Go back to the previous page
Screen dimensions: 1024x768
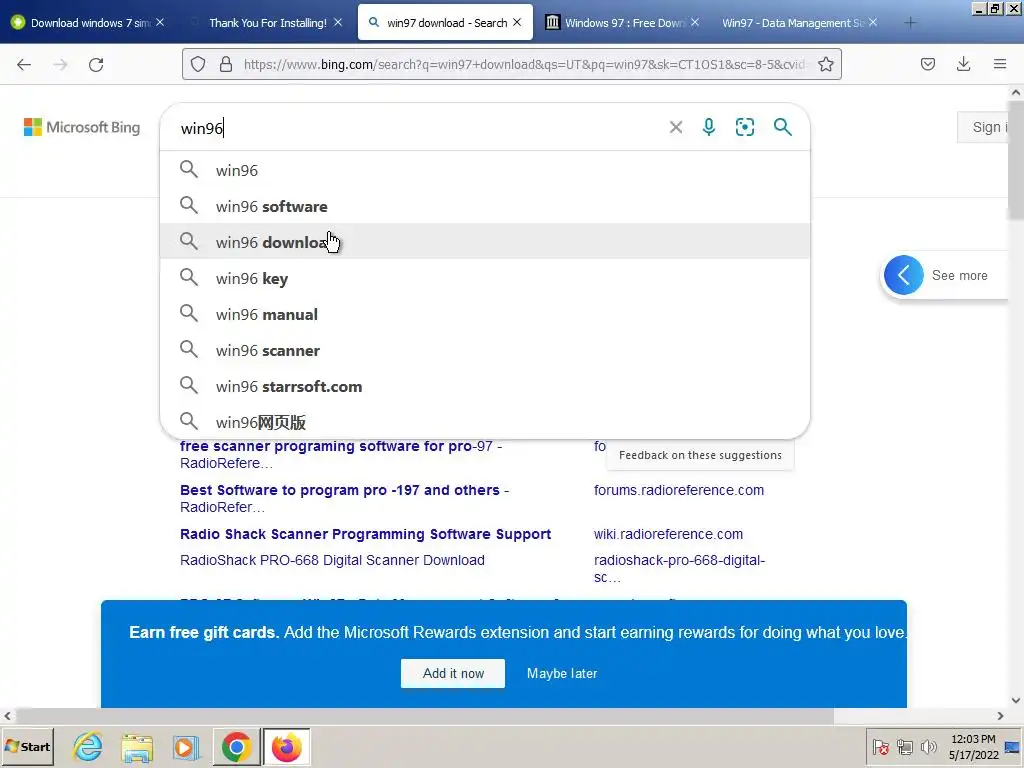pyautogui.click(x=24, y=64)
